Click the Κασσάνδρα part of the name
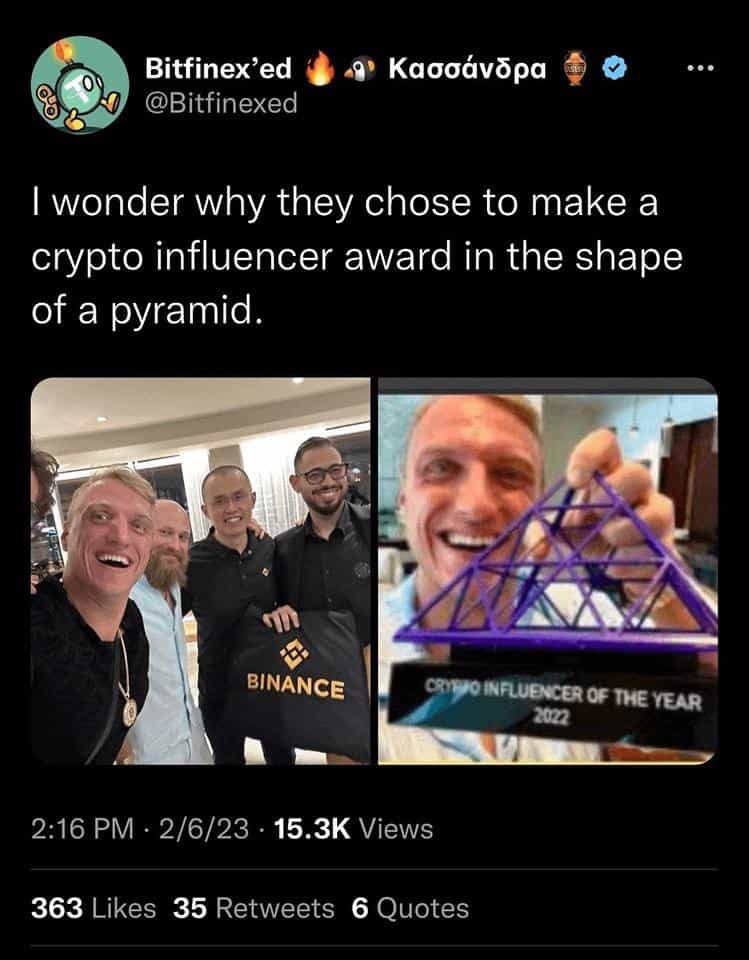The width and height of the screenshot is (749, 960). point(467,69)
